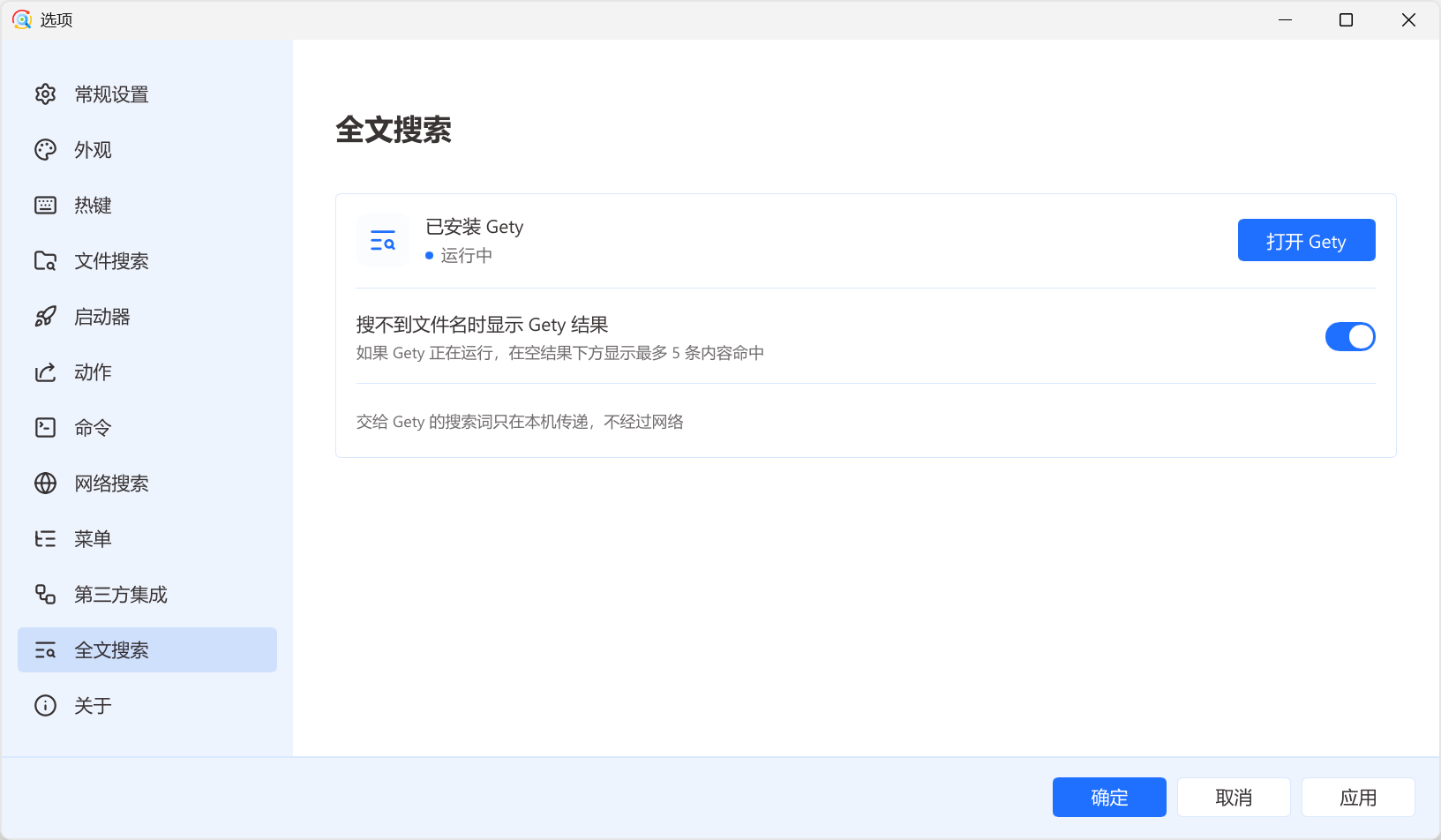Close the 选项 window

pyautogui.click(x=1408, y=19)
